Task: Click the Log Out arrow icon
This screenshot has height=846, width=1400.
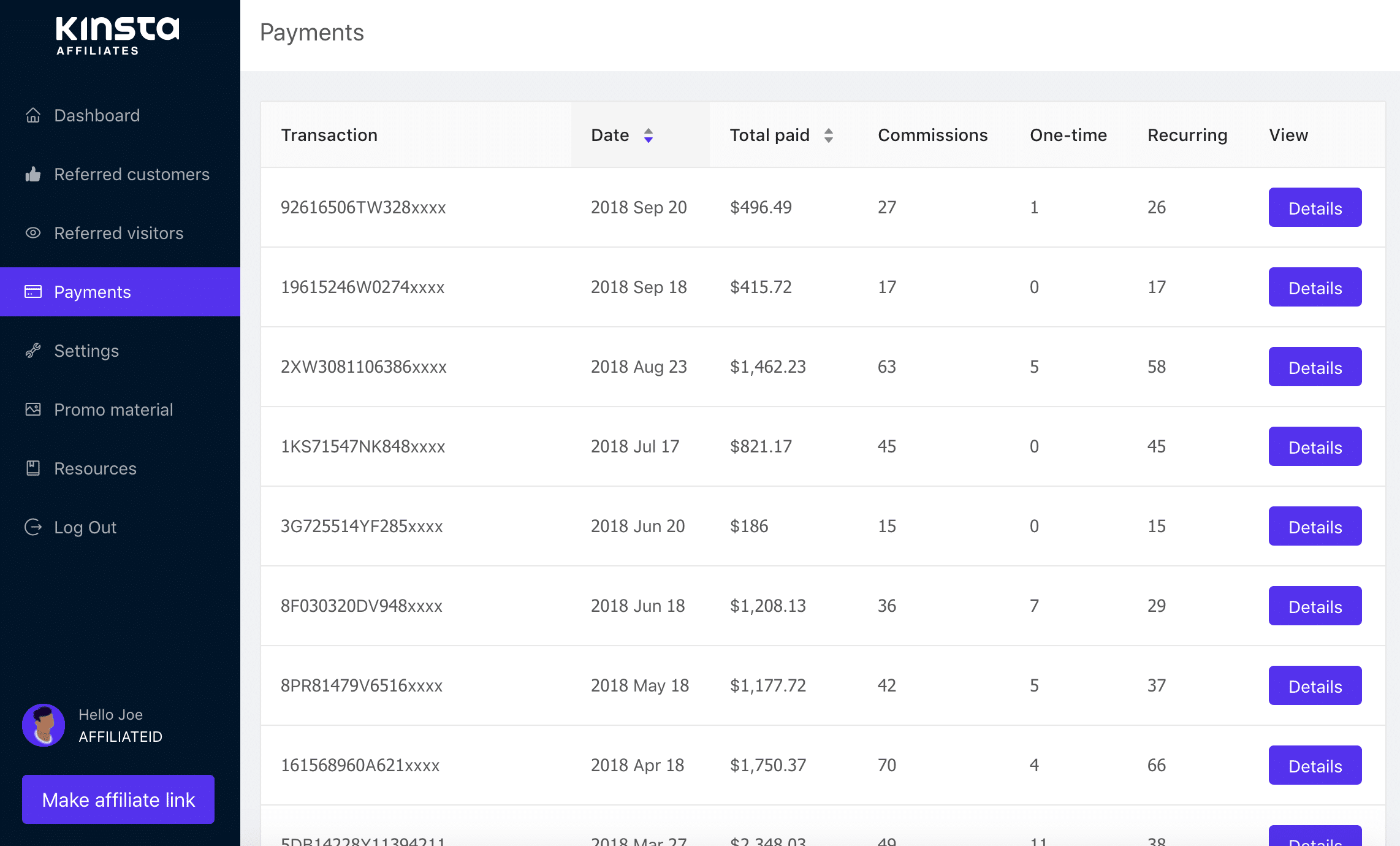Action: tap(33, 527)
